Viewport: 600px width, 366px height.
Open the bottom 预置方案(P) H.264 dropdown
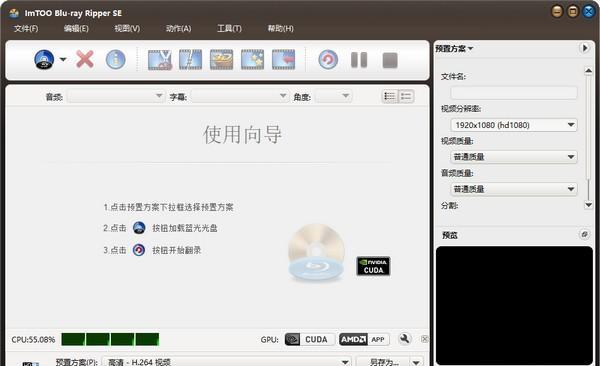click(x=226, y=362)
